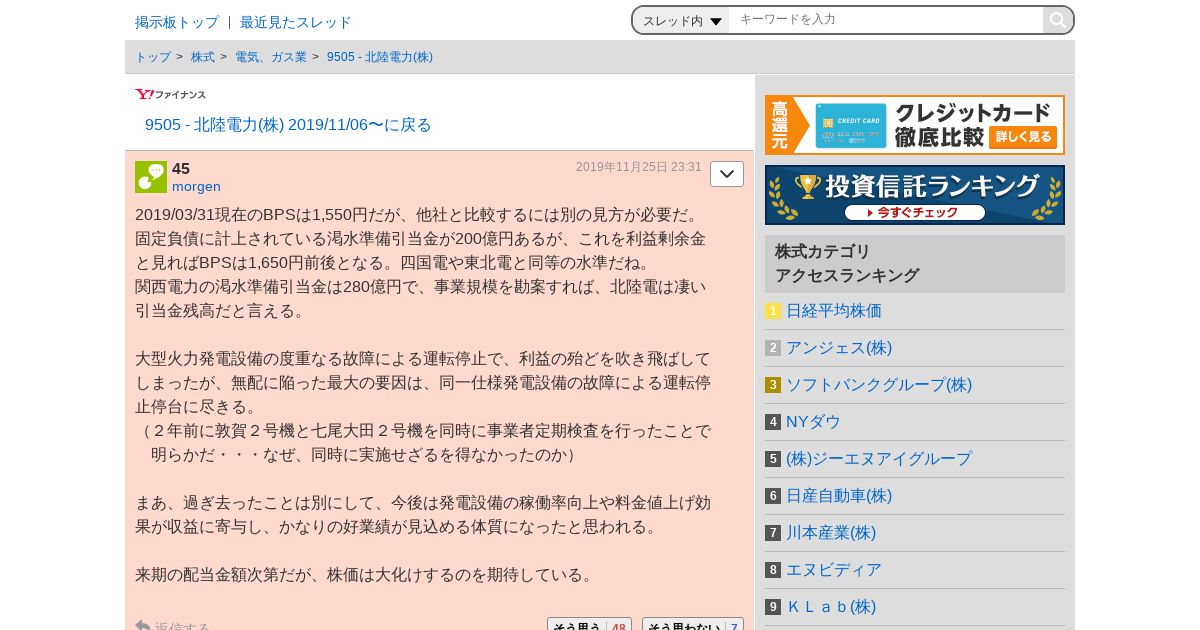This screenshot has width=1200, height=630.
Task: Click the トップ breadcrumb
Action: tap(153, 57)
